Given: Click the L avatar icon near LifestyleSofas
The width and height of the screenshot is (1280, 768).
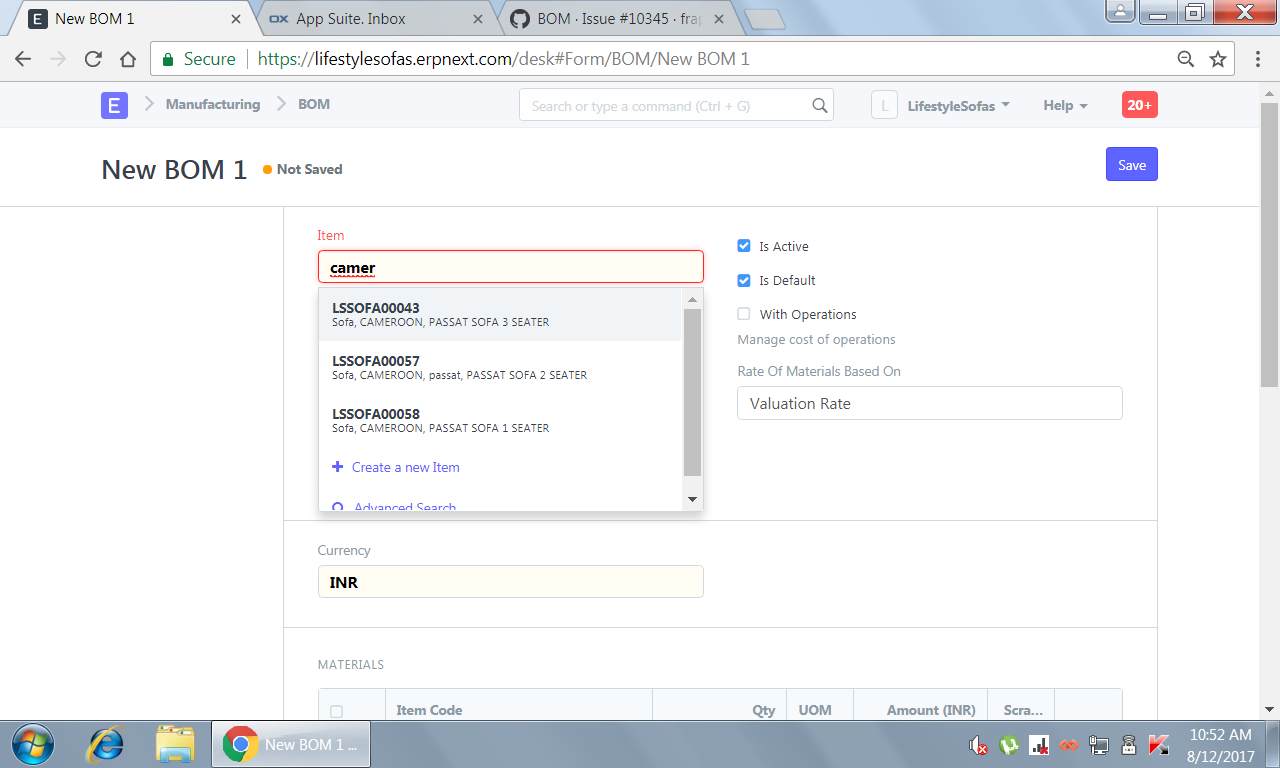Looking at the screenshot, I should pyautogui.click(x=884, y=104).
